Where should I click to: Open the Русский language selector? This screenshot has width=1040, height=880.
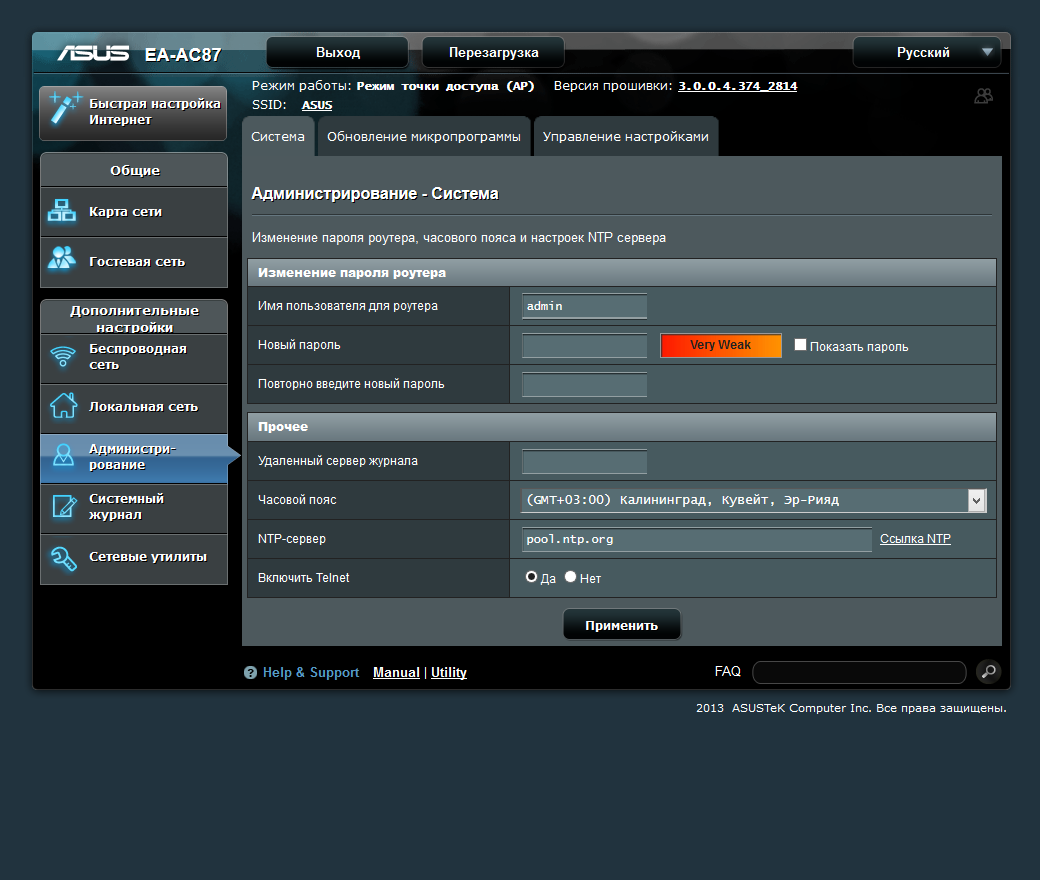925,52
